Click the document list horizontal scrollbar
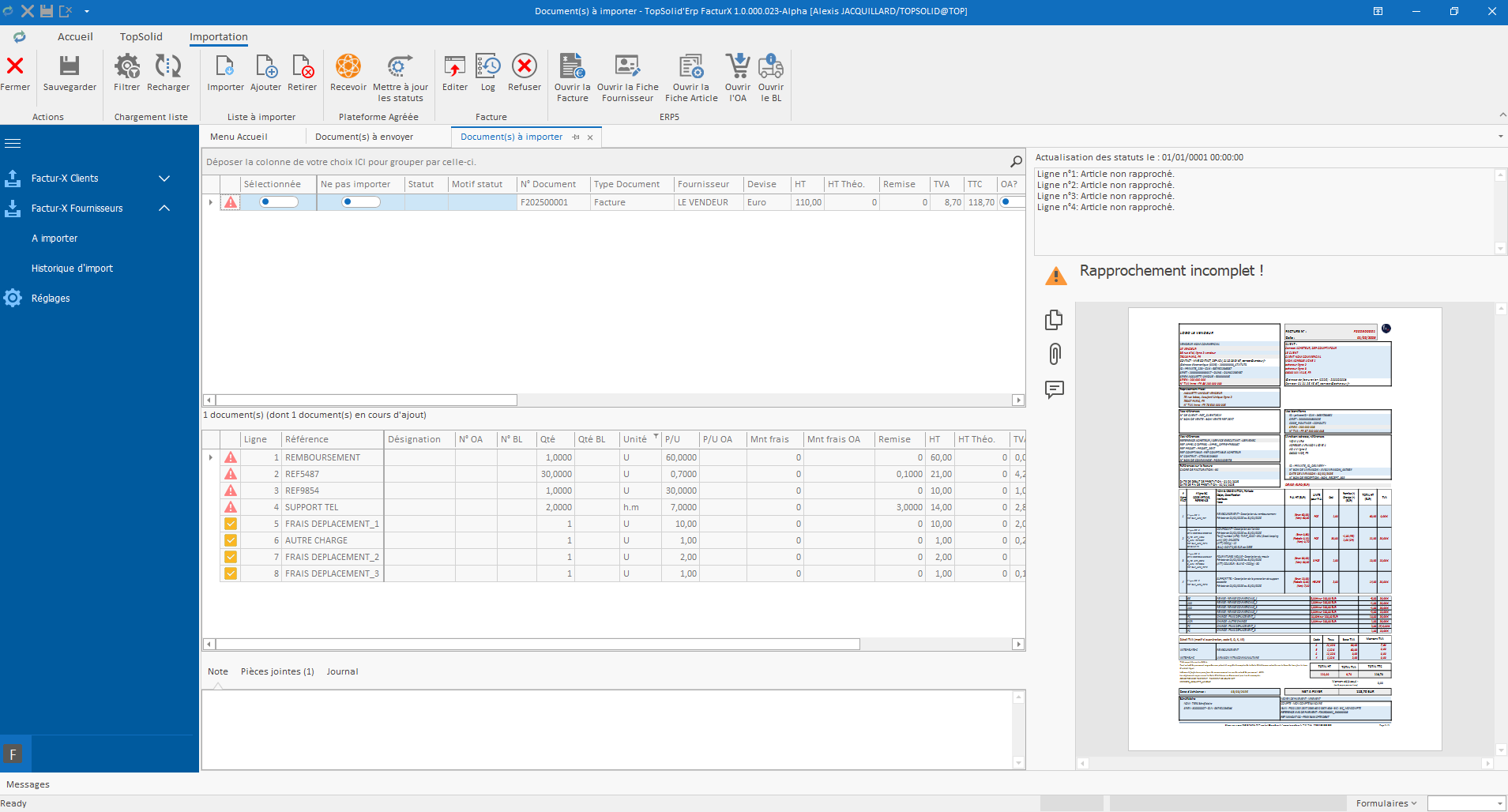 [x=367, y=400]
